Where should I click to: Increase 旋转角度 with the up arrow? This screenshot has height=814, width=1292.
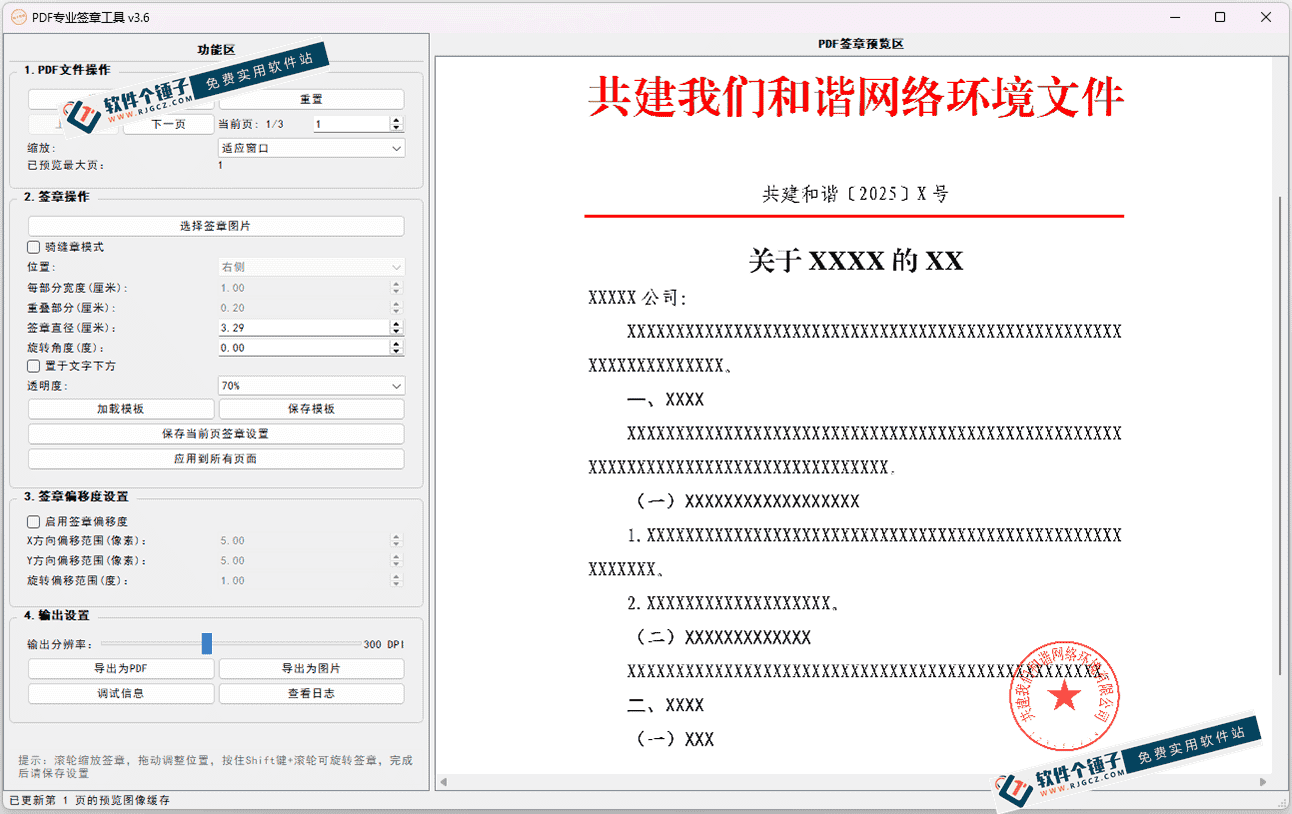397,343
